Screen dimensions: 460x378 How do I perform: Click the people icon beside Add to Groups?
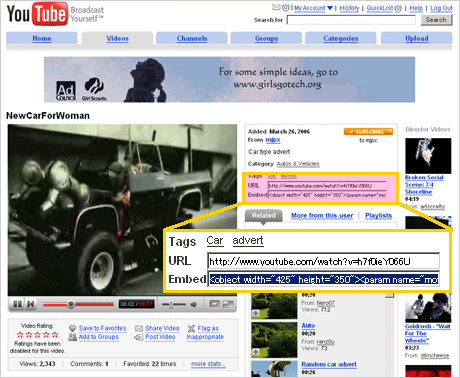pos(72,337)
